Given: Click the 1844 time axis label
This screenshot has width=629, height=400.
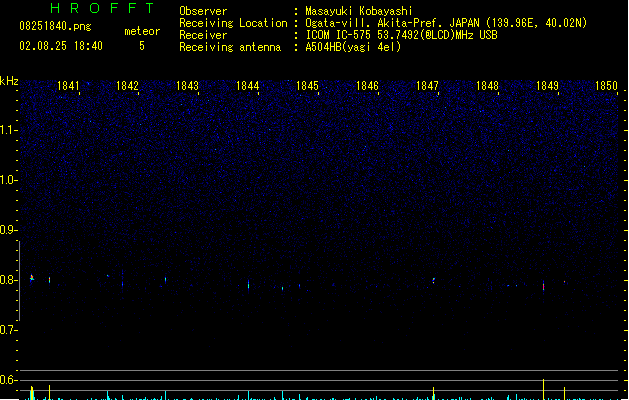Looking at the screenshot, I should click(248, 85).
